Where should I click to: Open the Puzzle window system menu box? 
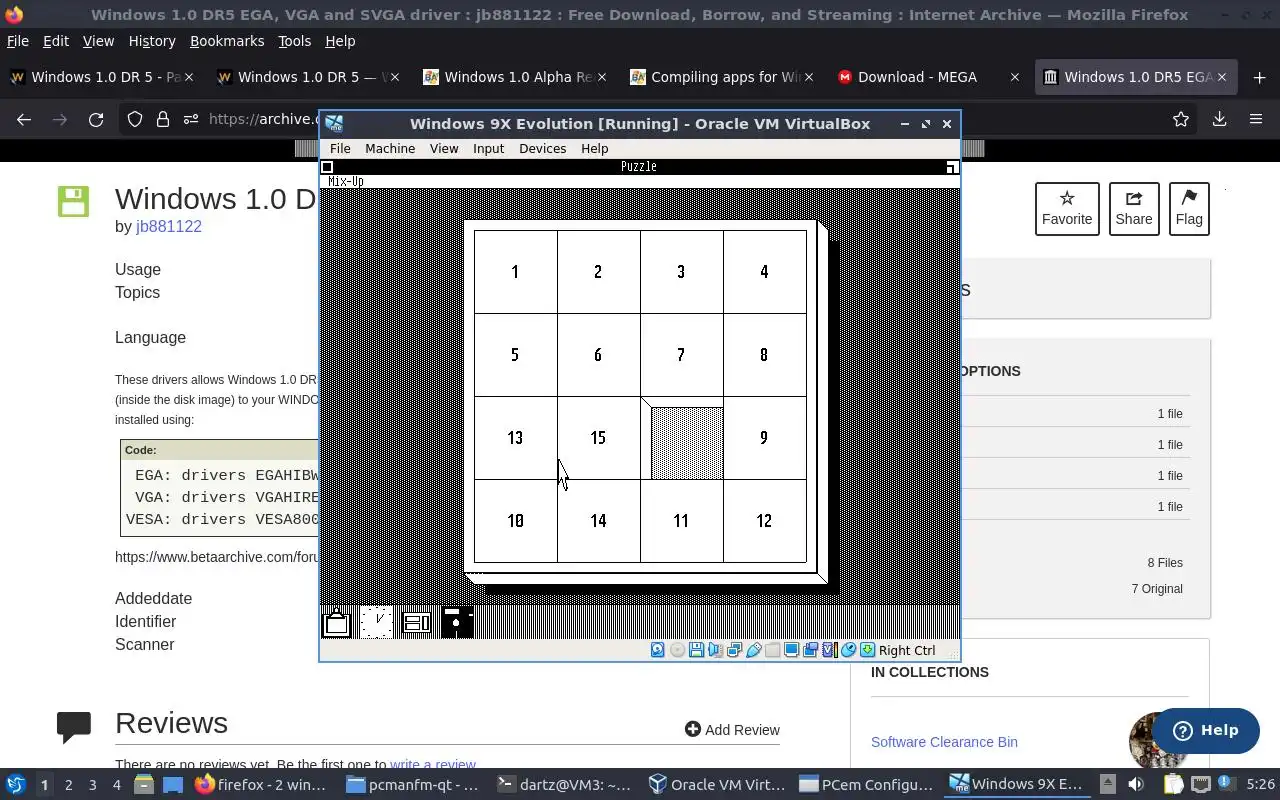pyautogui.click(x=327, y=167)
